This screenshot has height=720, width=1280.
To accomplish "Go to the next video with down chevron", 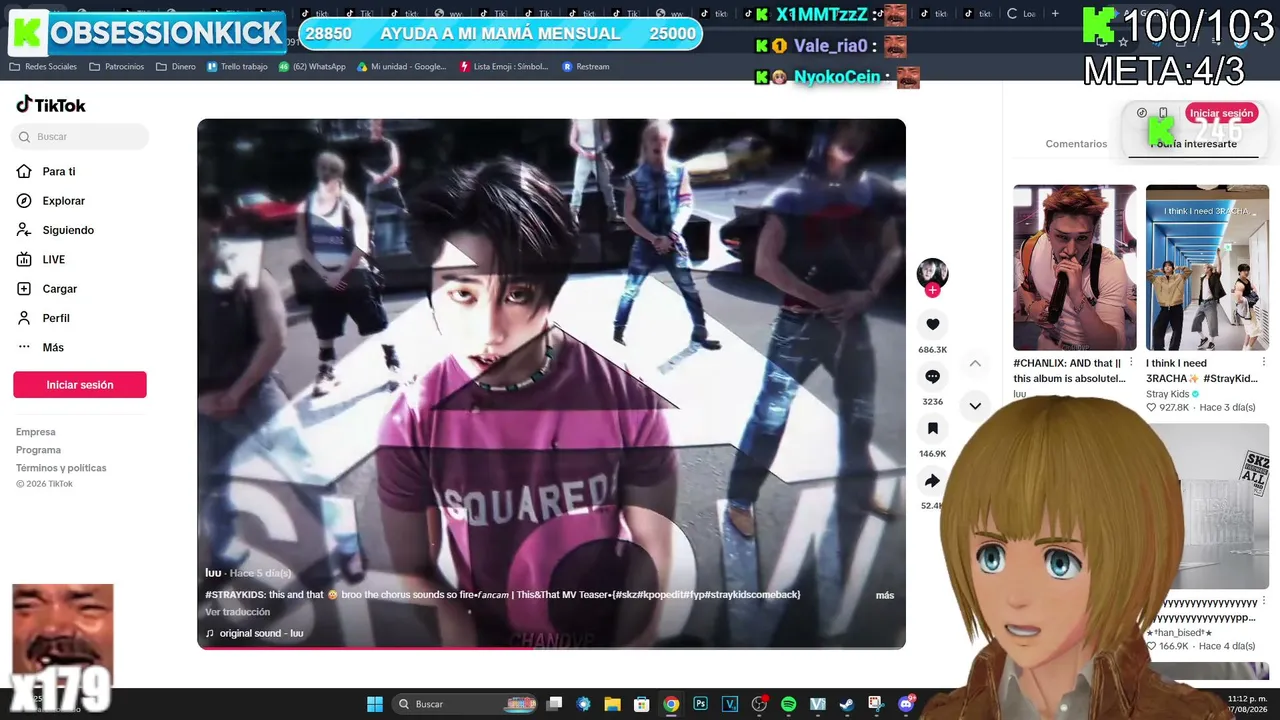I will pos(975,405).
